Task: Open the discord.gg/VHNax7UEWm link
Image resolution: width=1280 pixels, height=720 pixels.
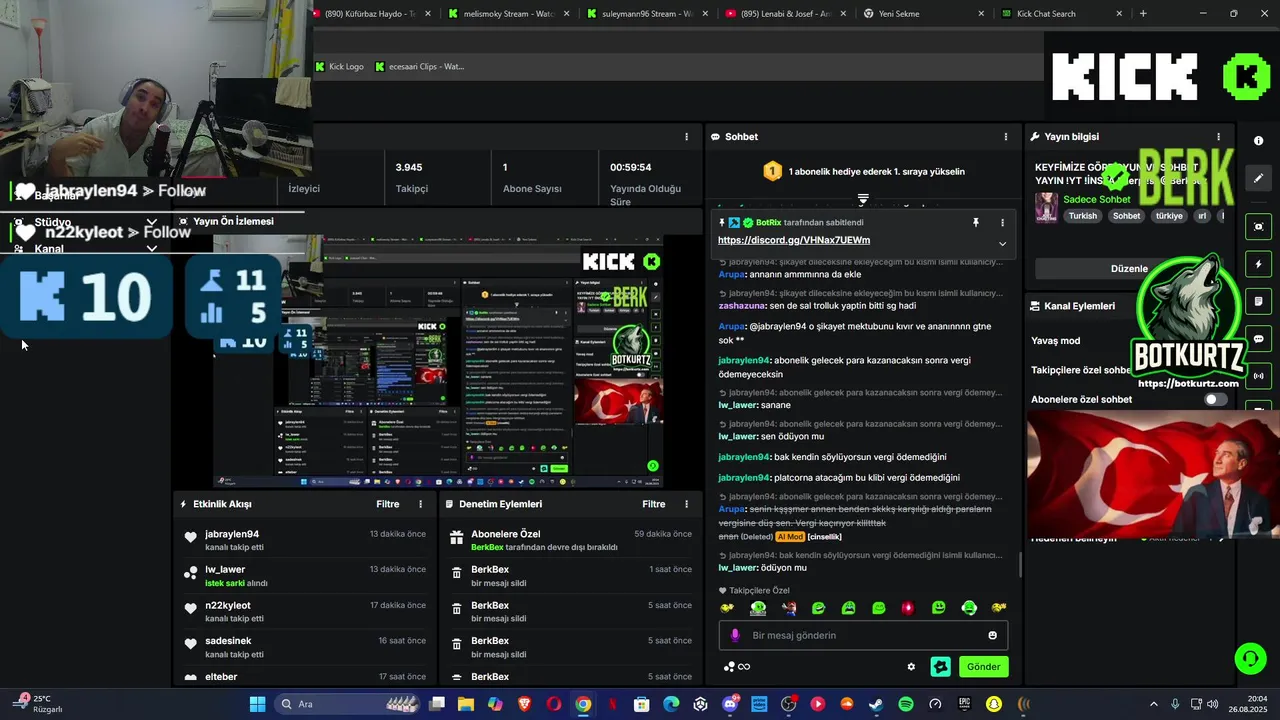Action: click(x=794, y=241)
